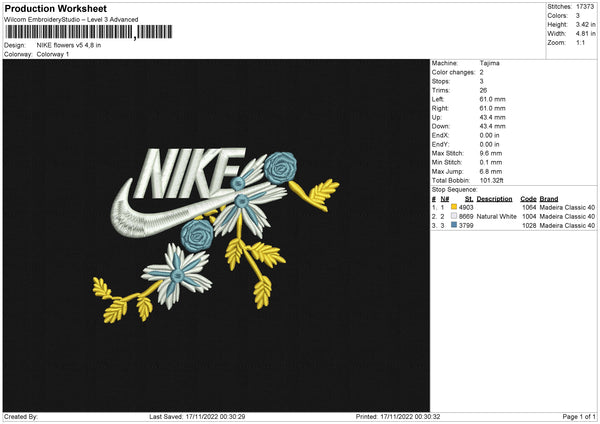Click the Colors value 3
The image size is (600, 424).
tap(578, 16)
